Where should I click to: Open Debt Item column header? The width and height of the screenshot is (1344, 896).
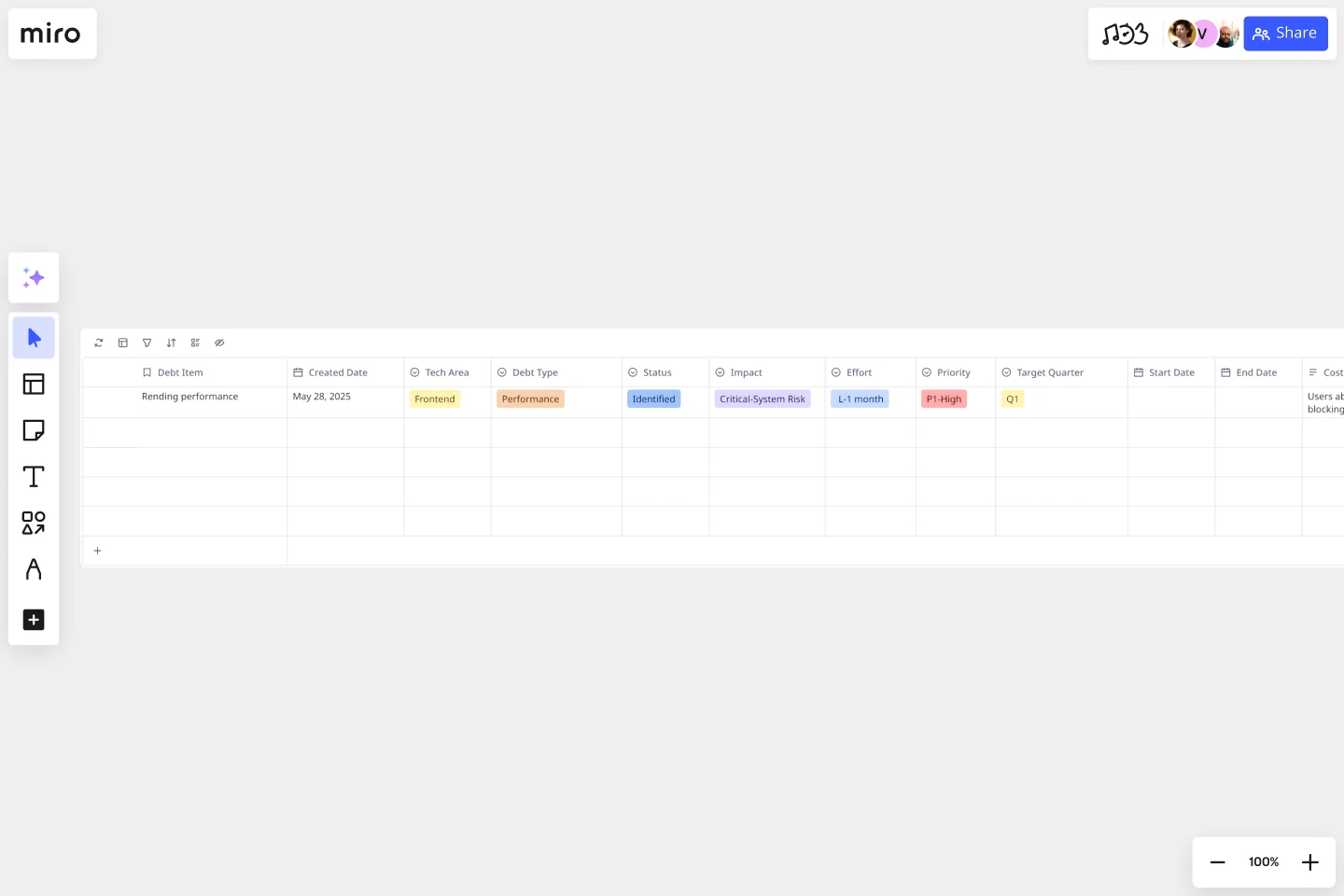pyautogui.click(x=185, y=372)
